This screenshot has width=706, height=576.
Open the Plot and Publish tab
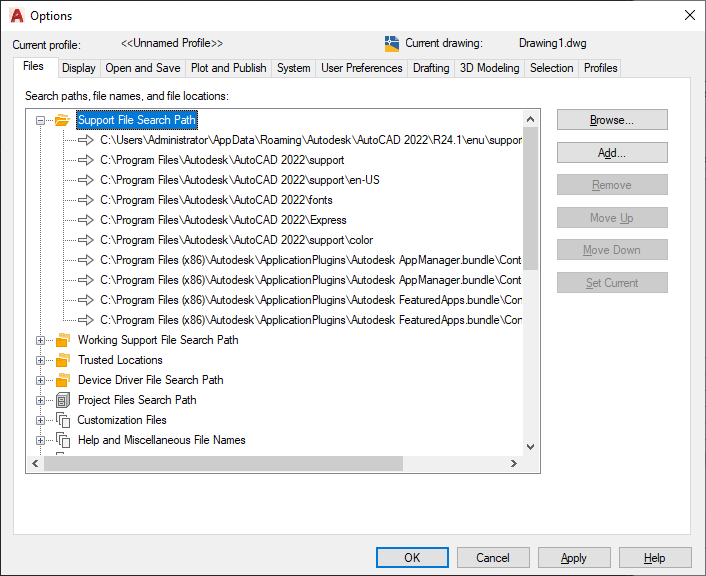pyautogui.click(x=229, y=68)
